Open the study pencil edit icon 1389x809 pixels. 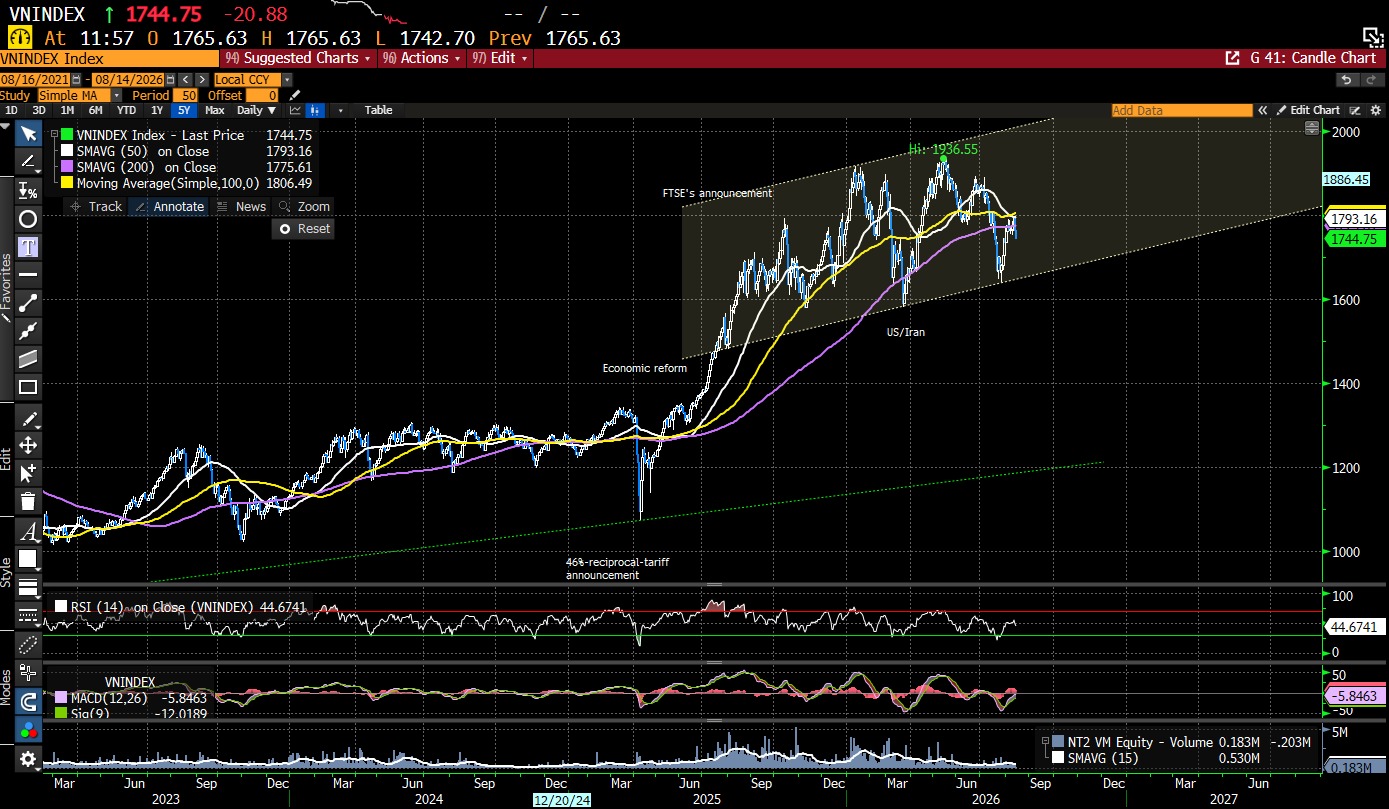click(x=295, y=95)
